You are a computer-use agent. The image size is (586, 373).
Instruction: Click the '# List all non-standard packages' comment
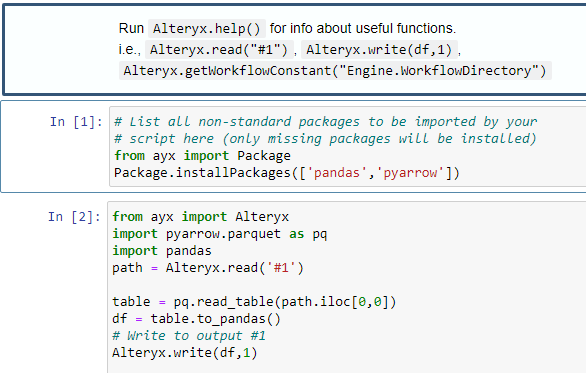point(326,121)
